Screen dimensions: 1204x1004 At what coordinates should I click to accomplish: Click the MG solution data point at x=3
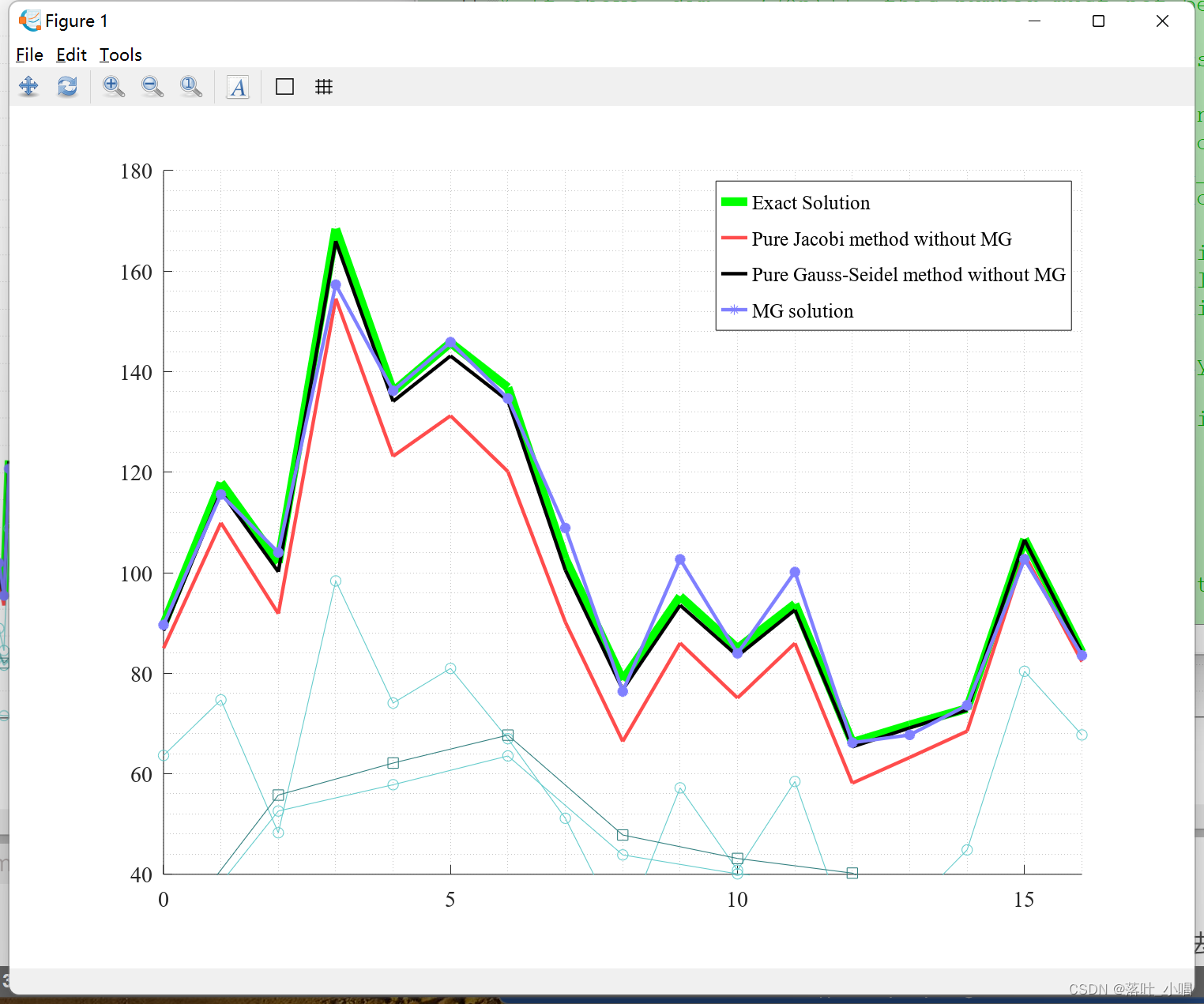click(336, 285)
